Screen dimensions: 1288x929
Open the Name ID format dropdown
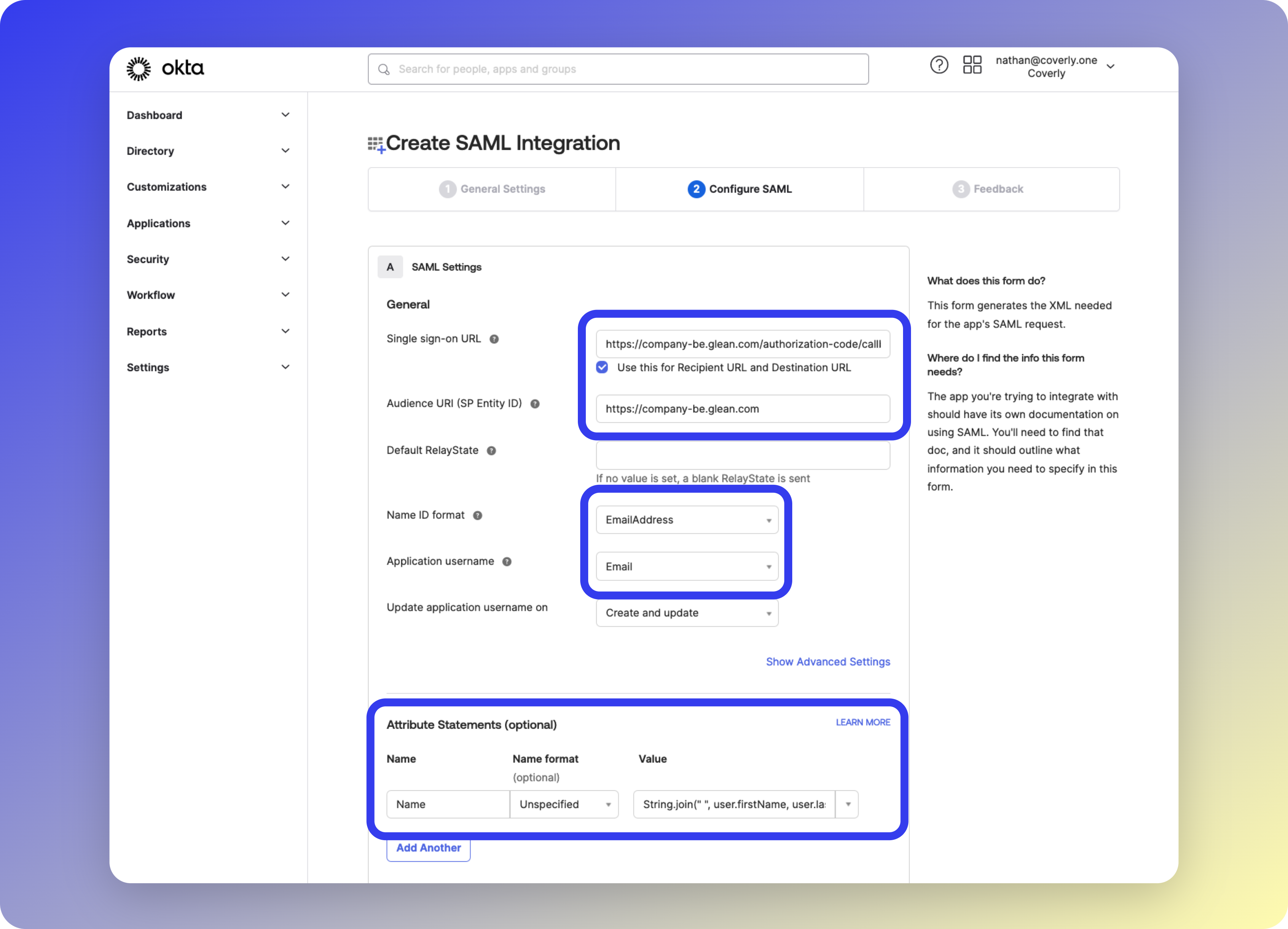click(x=687, y=520)
